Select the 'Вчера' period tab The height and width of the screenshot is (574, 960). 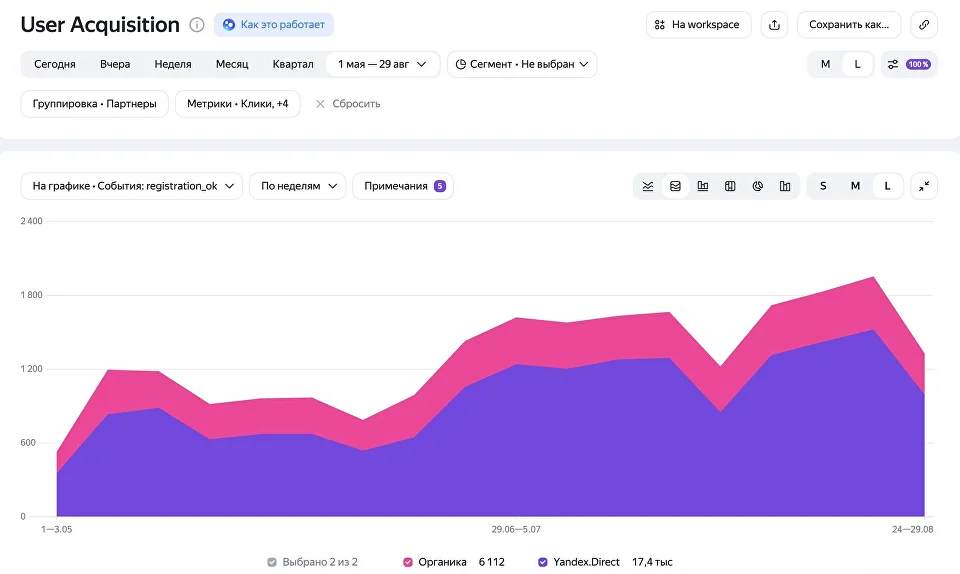pyautogui.click(x=115, y=64)
